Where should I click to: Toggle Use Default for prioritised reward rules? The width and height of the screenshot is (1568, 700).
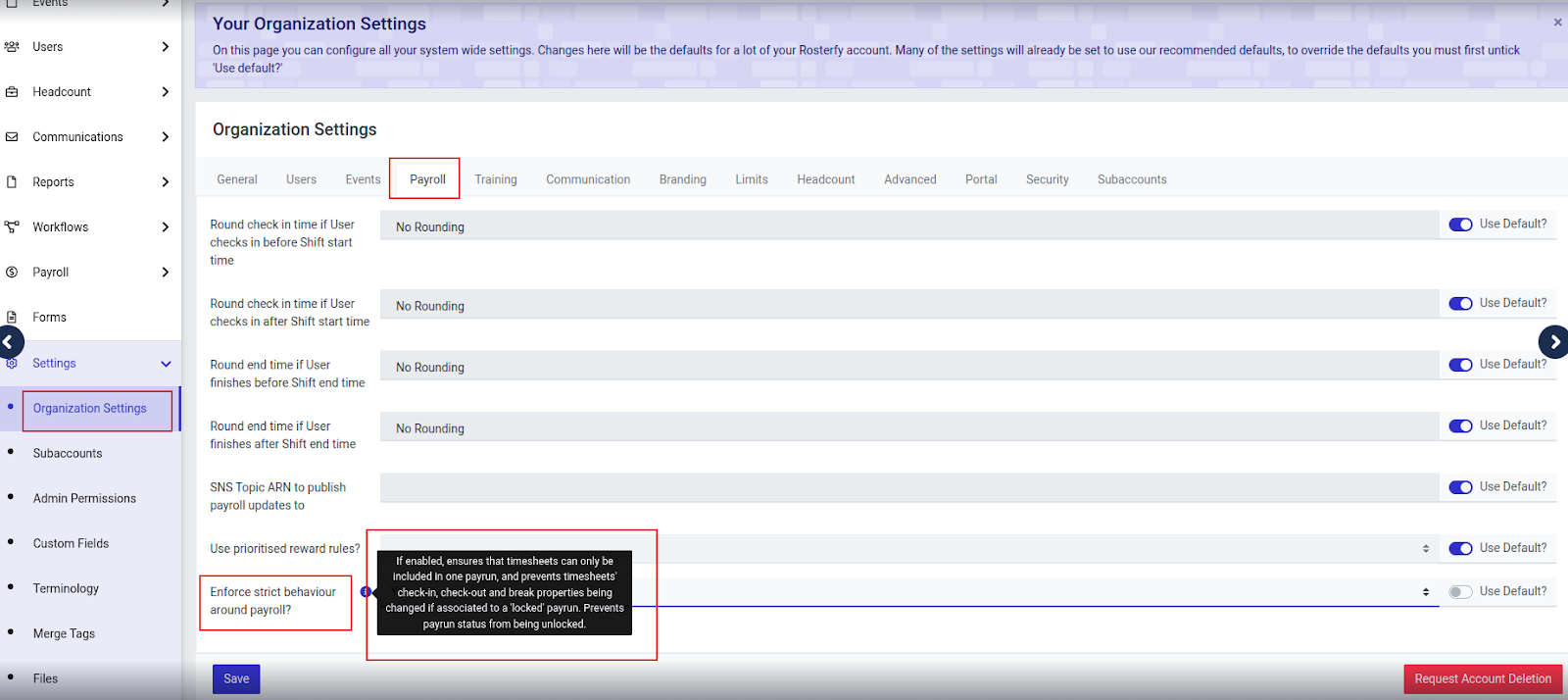(x=1460, y=549)
